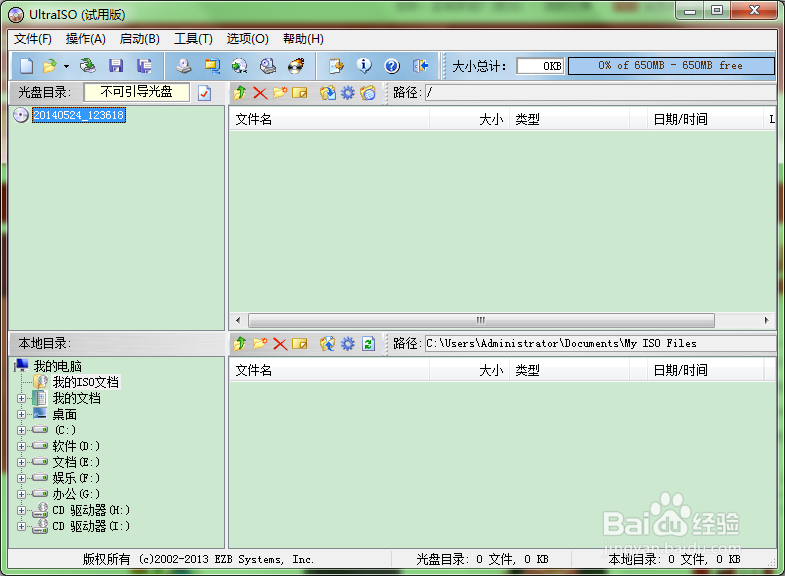Create new folder in local directory toolbar
Image resolution: width=785 pixels, height=576 pixels.
point(260,343)
